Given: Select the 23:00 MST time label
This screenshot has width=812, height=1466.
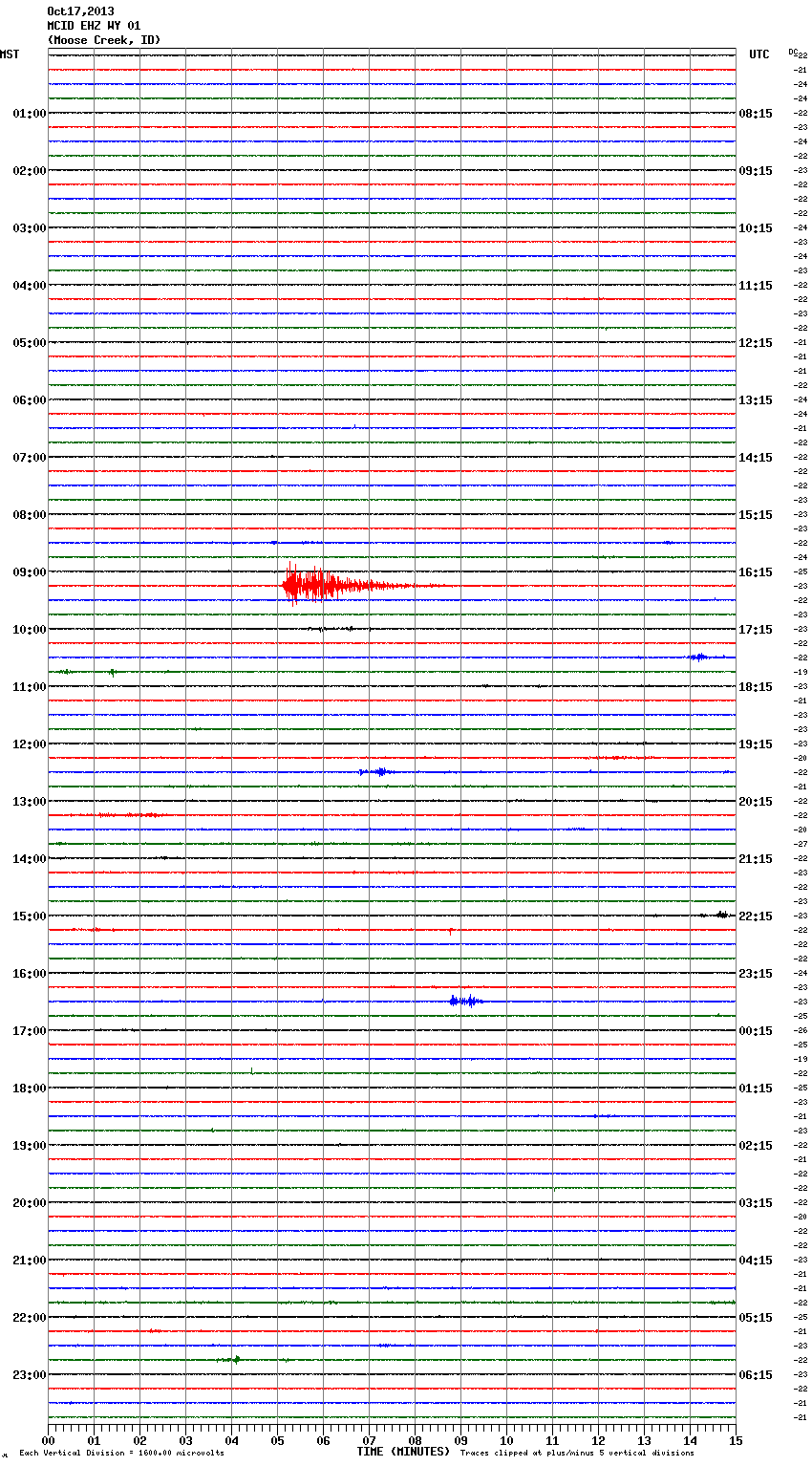Looking at the screenshot, I should pyautogui.click(x=30, y=1375).
